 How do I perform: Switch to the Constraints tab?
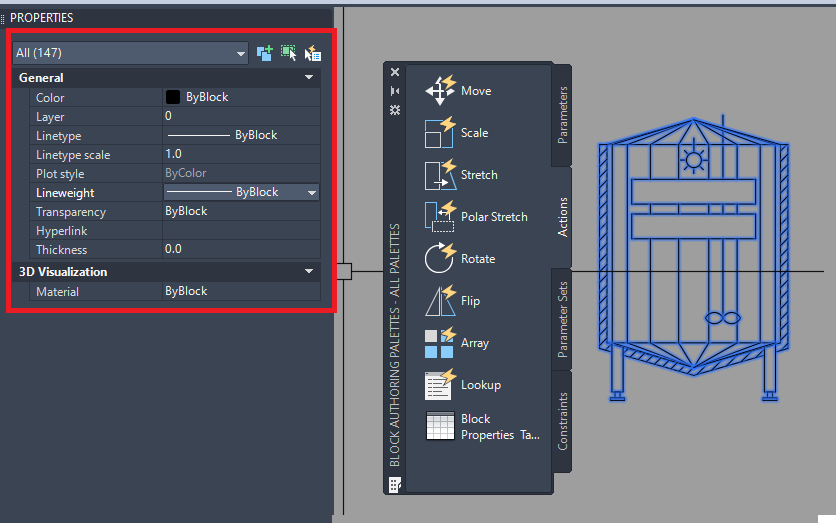pos(562,421)
